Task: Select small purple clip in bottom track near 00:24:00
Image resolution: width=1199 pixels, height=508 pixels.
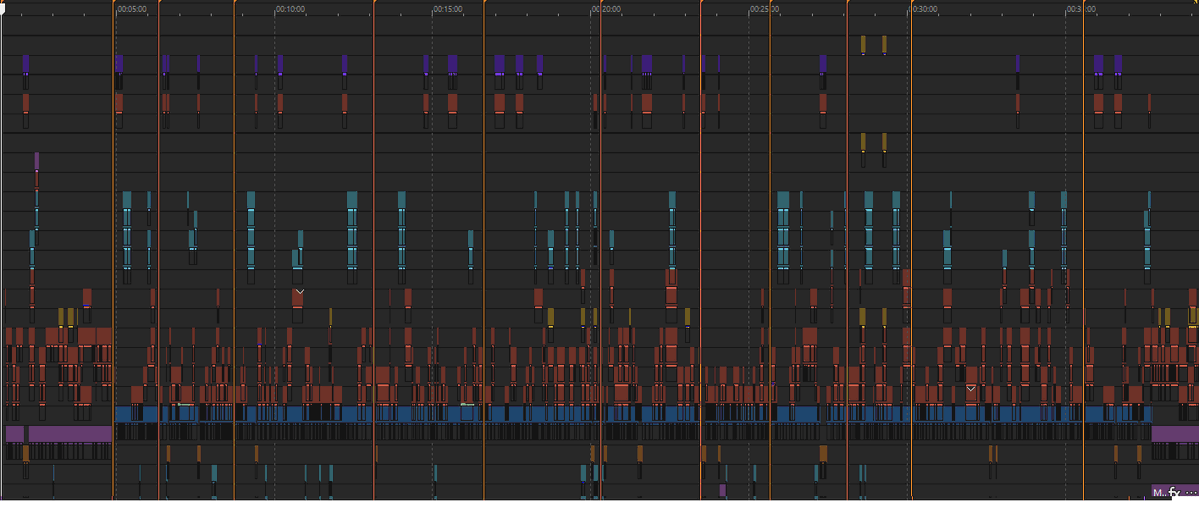Action: (723, 490)
